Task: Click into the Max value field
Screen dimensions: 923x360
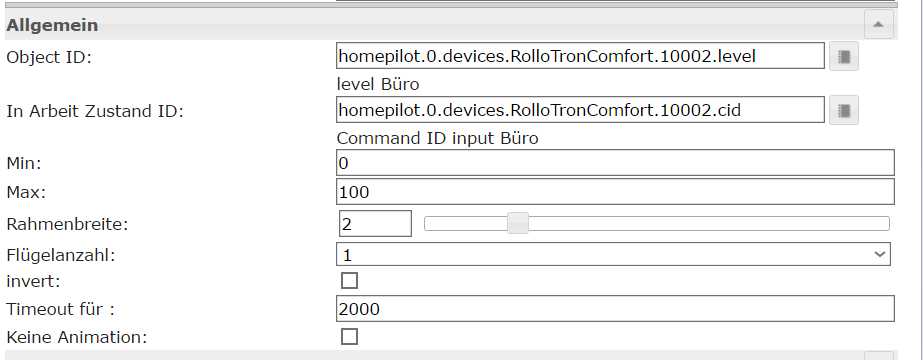Action: click(616, 192)
